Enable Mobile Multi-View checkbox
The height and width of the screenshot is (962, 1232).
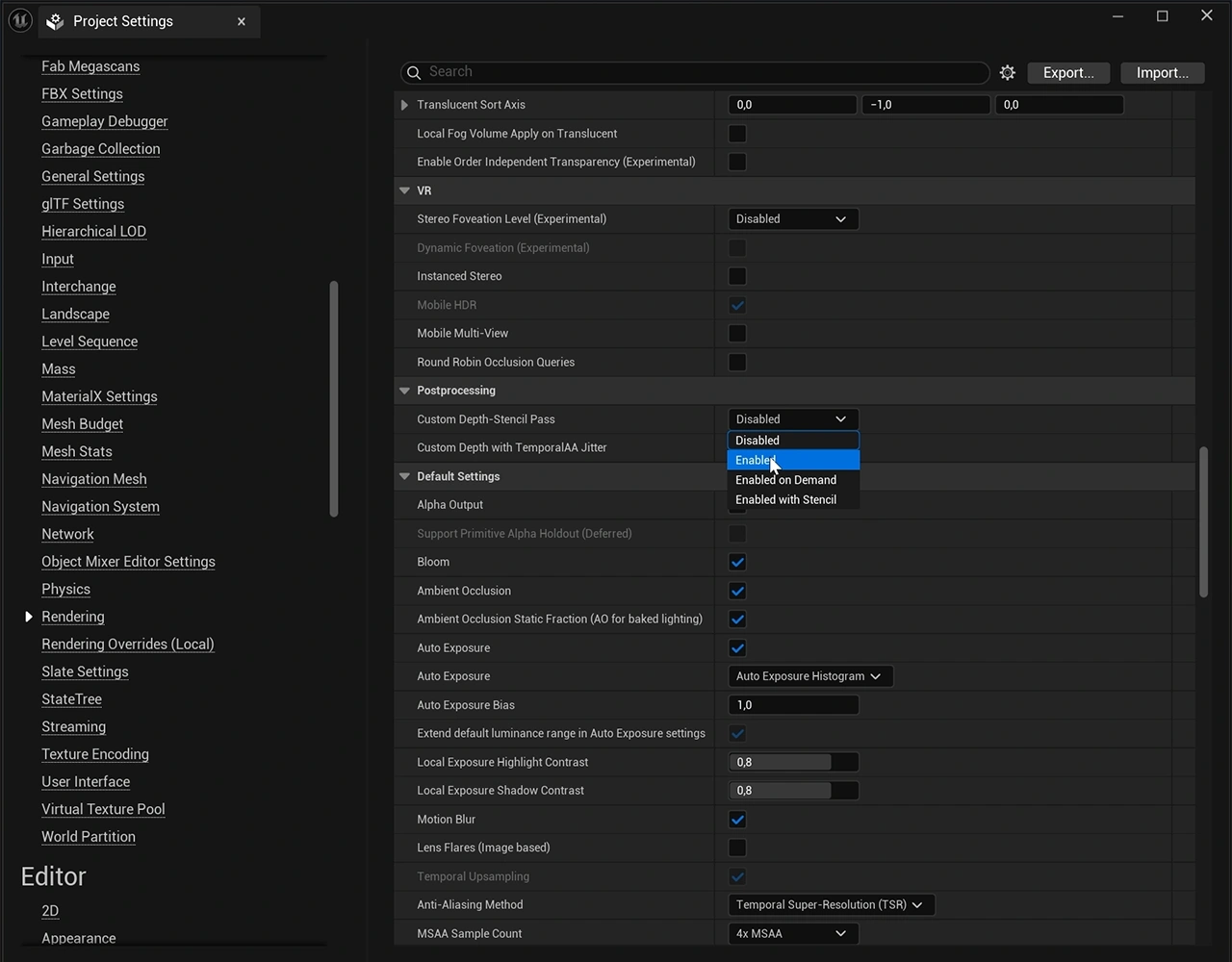pos(737,333)
